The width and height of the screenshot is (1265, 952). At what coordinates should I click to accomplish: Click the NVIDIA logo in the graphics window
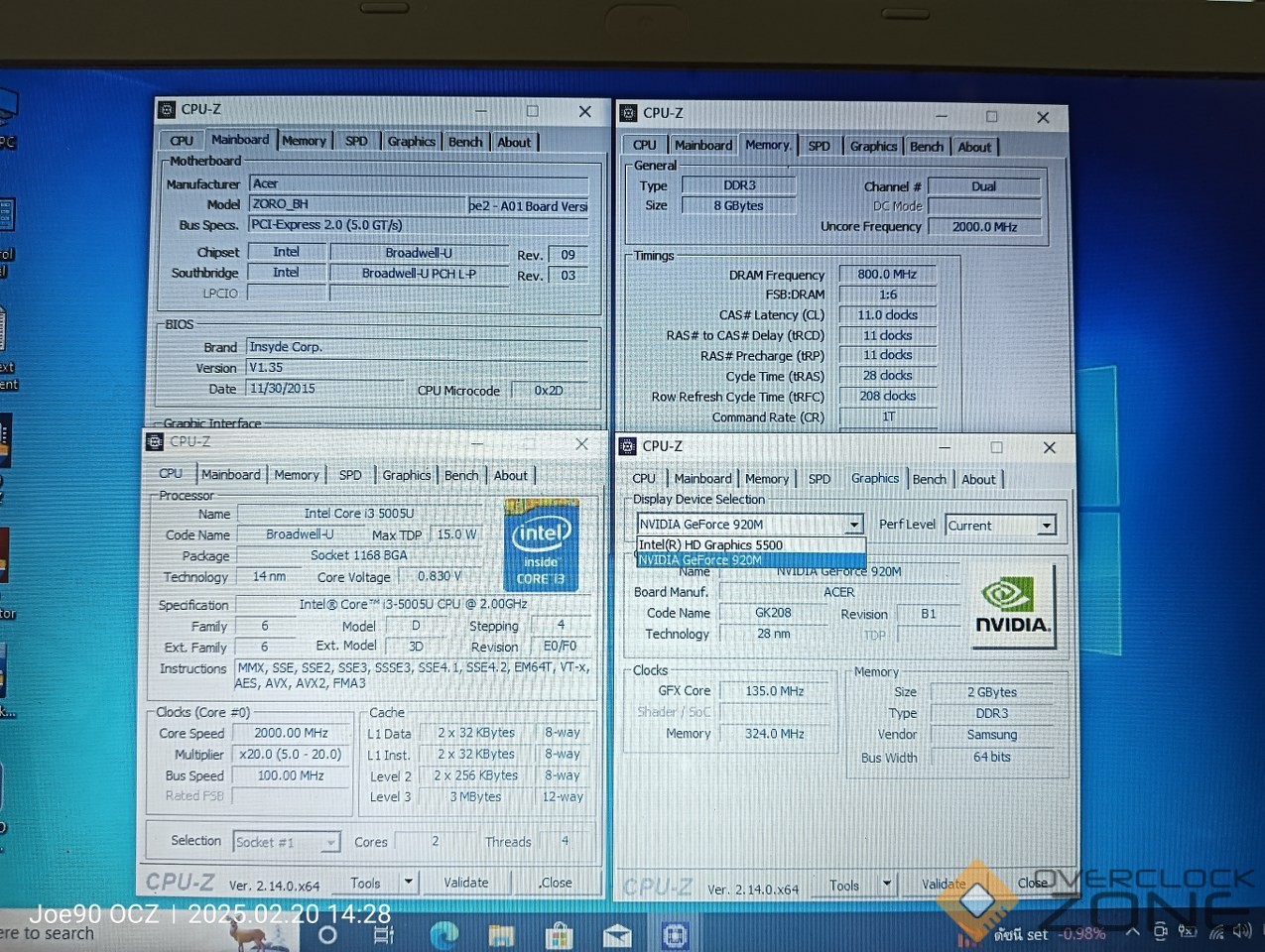1013,607
